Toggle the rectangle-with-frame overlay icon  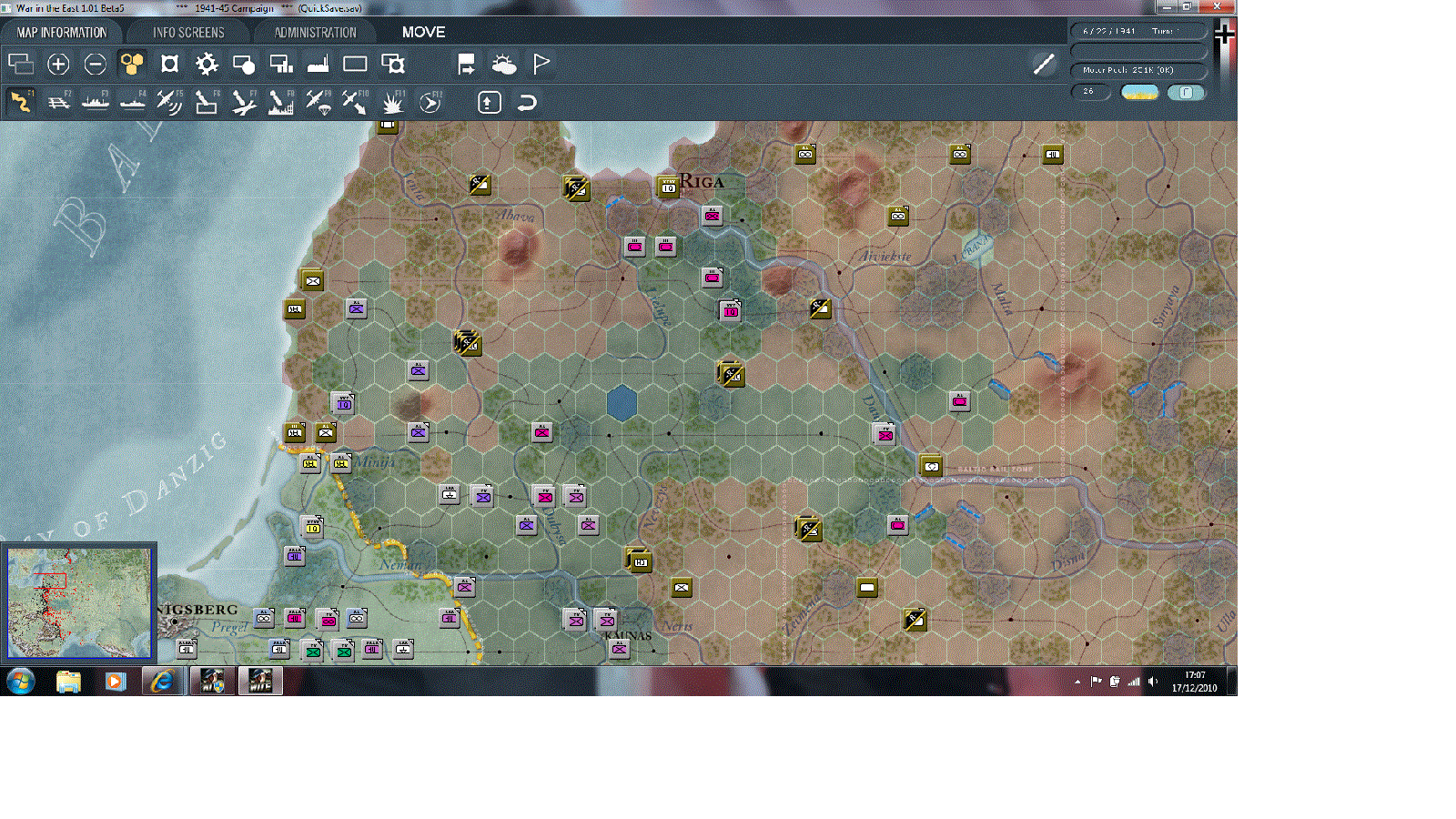393,64
